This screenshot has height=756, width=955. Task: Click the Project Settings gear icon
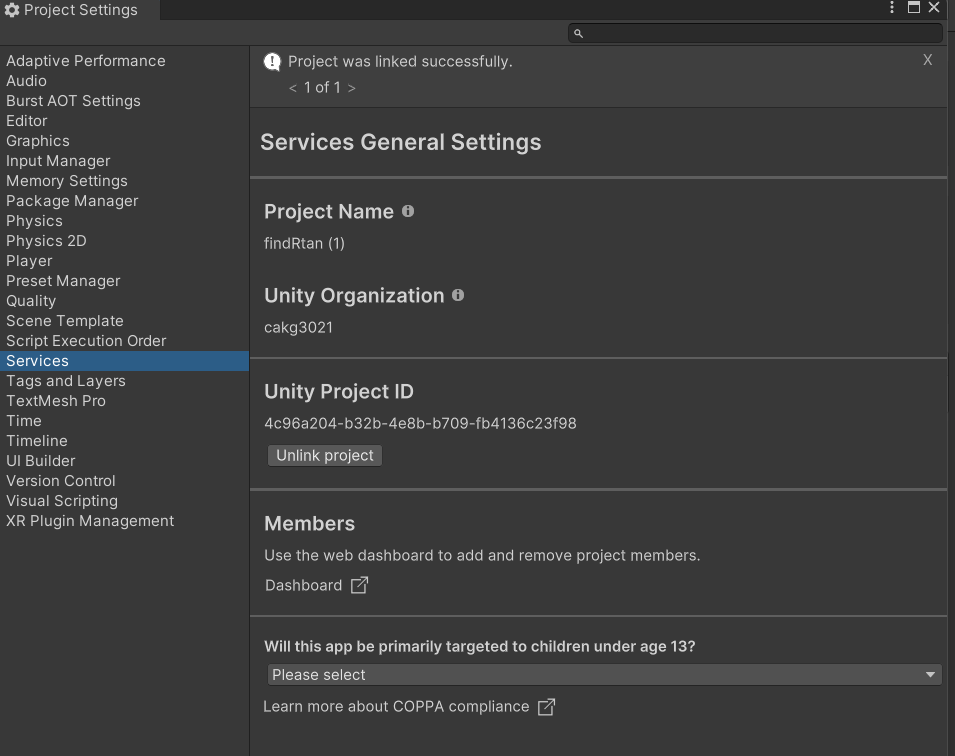tap(12, 10)
